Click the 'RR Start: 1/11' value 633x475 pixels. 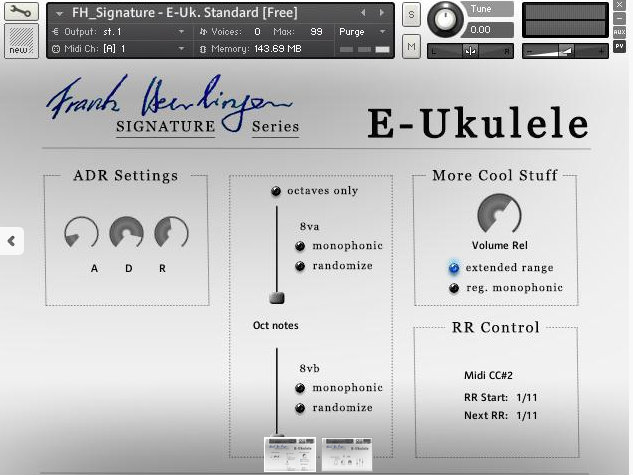[x=527, y=398]
